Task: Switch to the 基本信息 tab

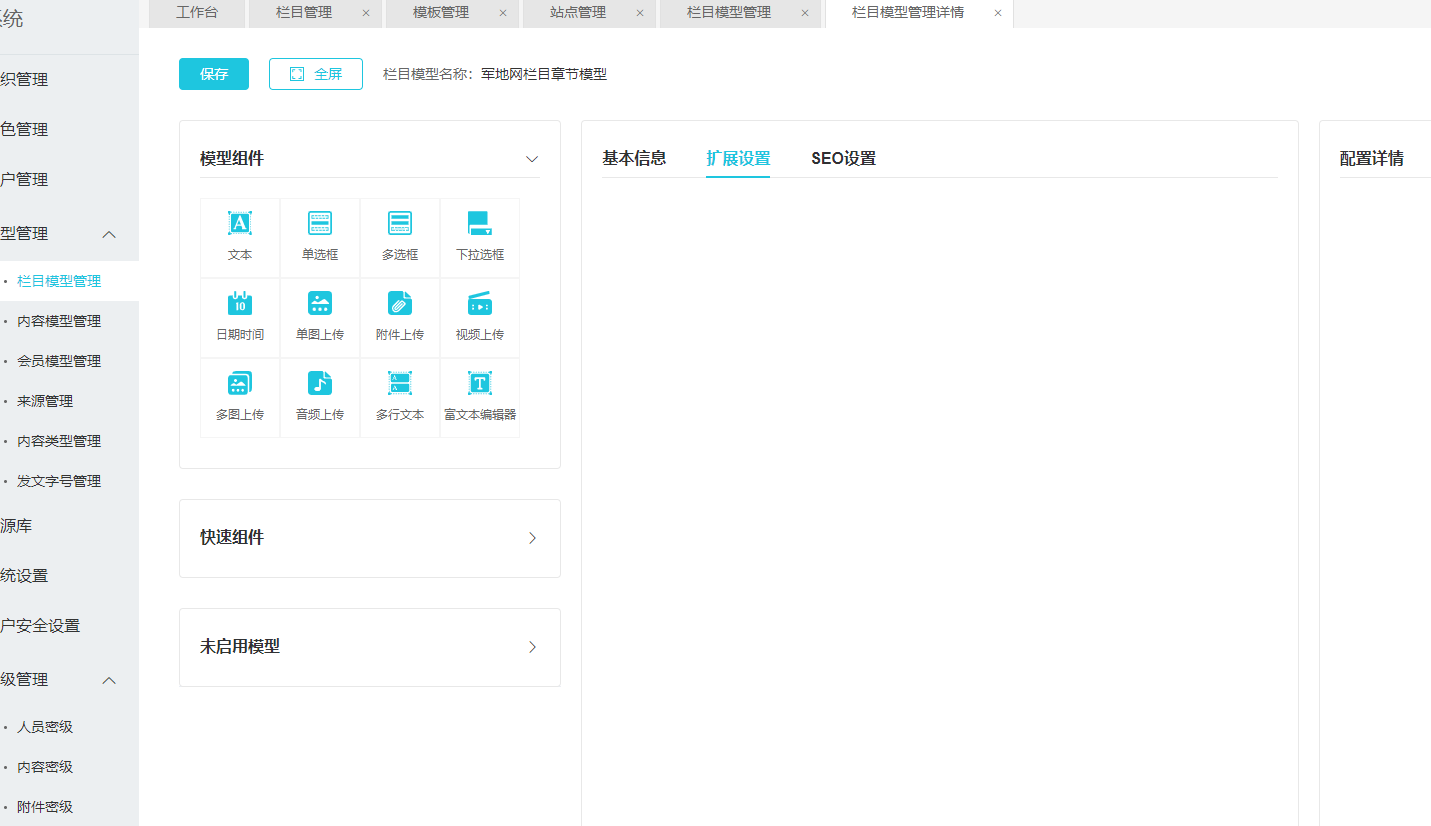Action: click(x=634, y=158)
